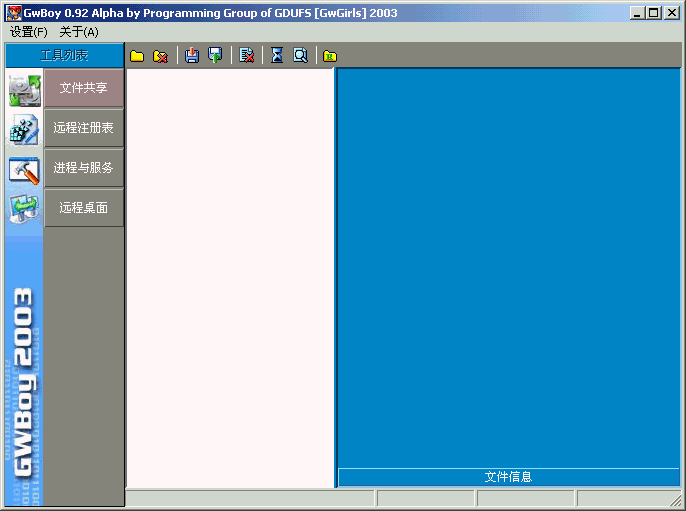The width and height of the screenshot is (686, 511).
Task: Click the upload file green arrow icon
Action: point(215,56)
